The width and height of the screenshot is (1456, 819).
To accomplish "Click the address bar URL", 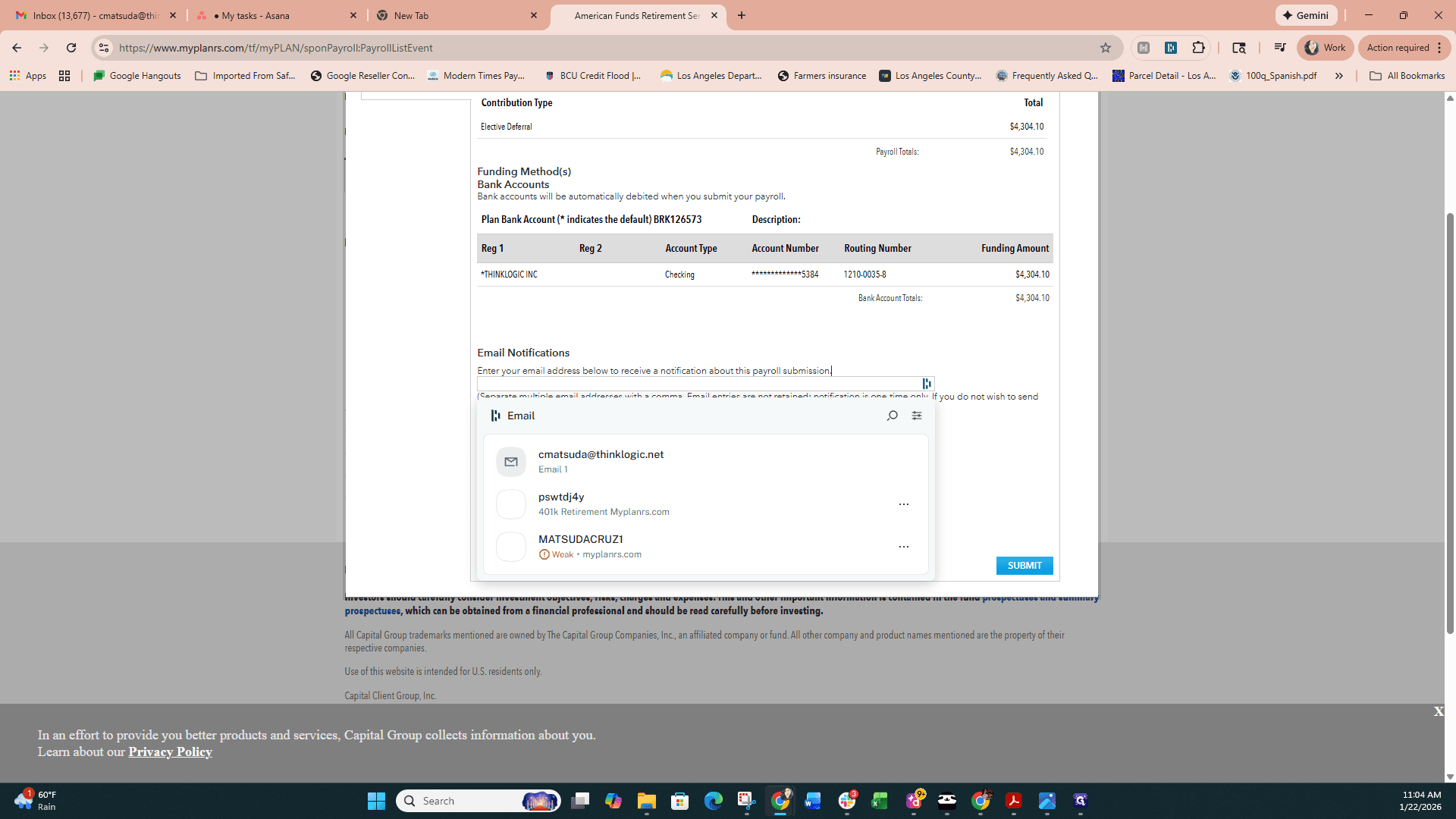I will click(276, 48).
